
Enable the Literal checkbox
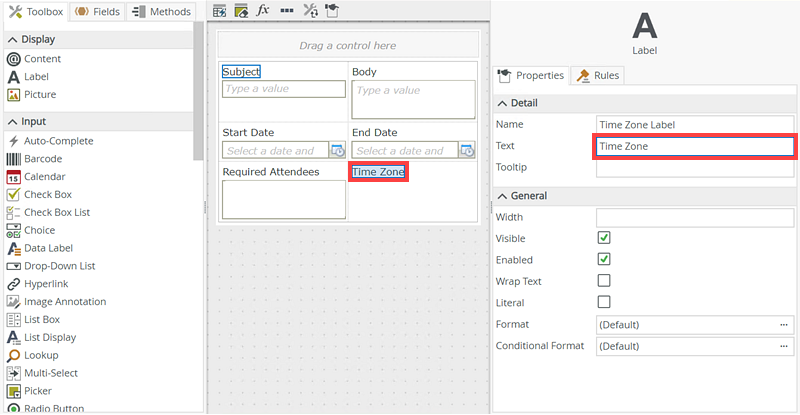point(604,302)
